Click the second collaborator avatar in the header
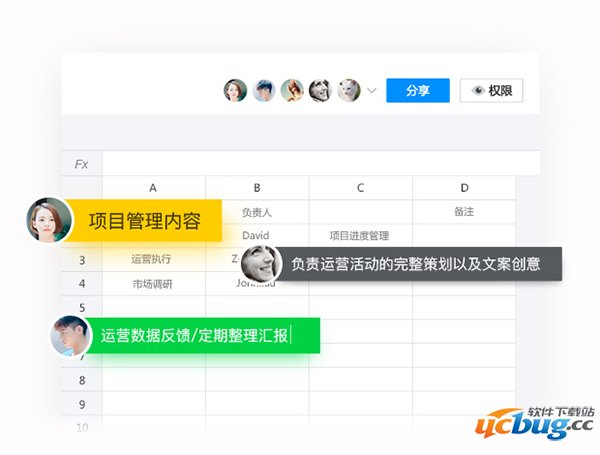 pyautogui.click(x=264, y=91)
